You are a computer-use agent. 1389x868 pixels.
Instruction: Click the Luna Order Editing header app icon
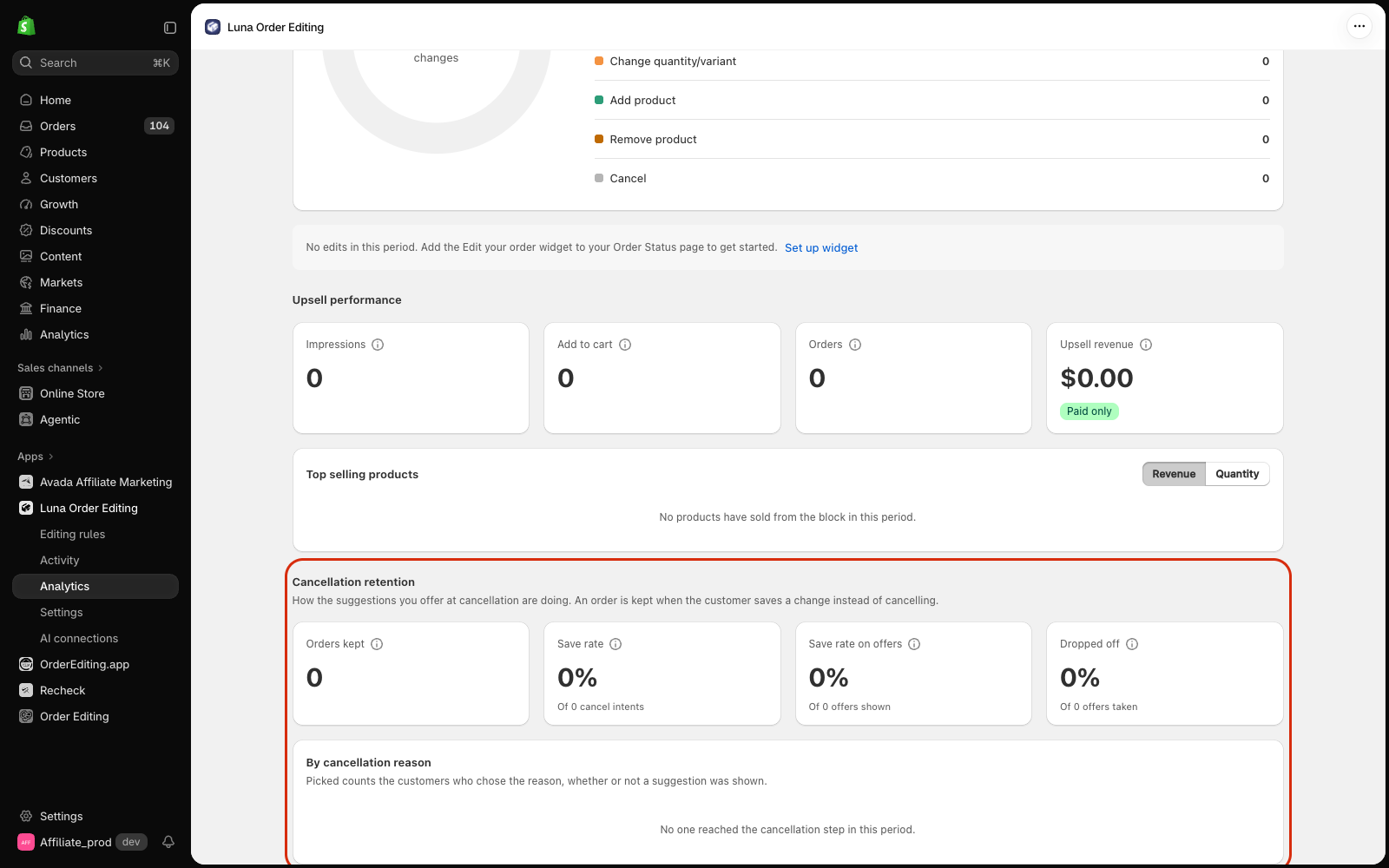(x=213, y=27)
